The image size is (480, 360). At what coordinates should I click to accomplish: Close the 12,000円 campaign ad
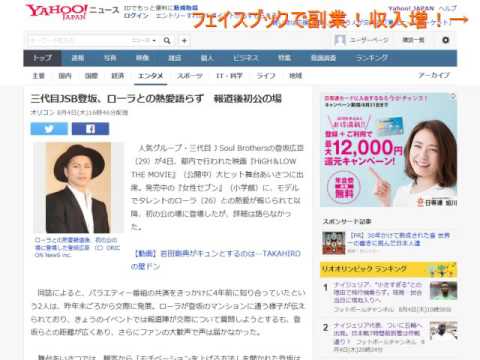click(453, 96)
